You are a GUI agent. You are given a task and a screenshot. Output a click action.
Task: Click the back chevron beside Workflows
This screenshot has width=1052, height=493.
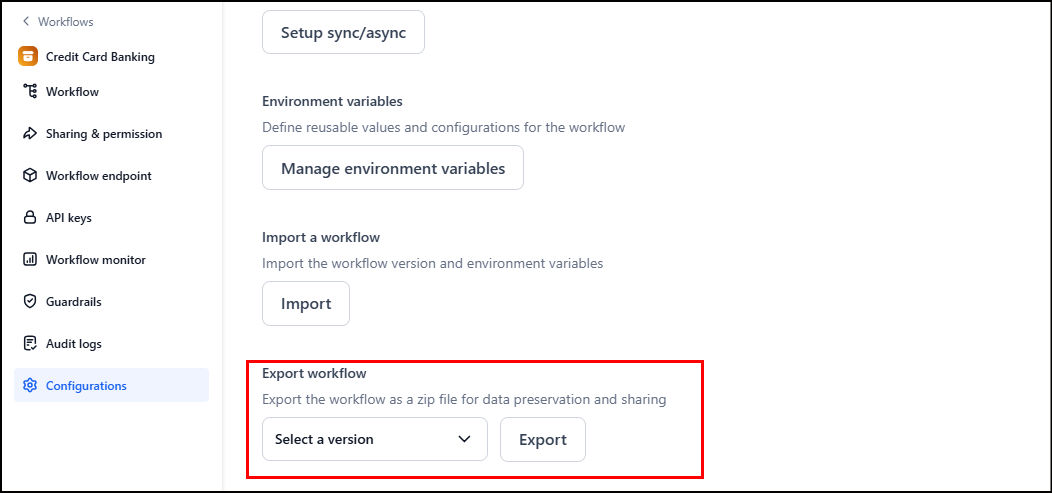pos(26,22)
